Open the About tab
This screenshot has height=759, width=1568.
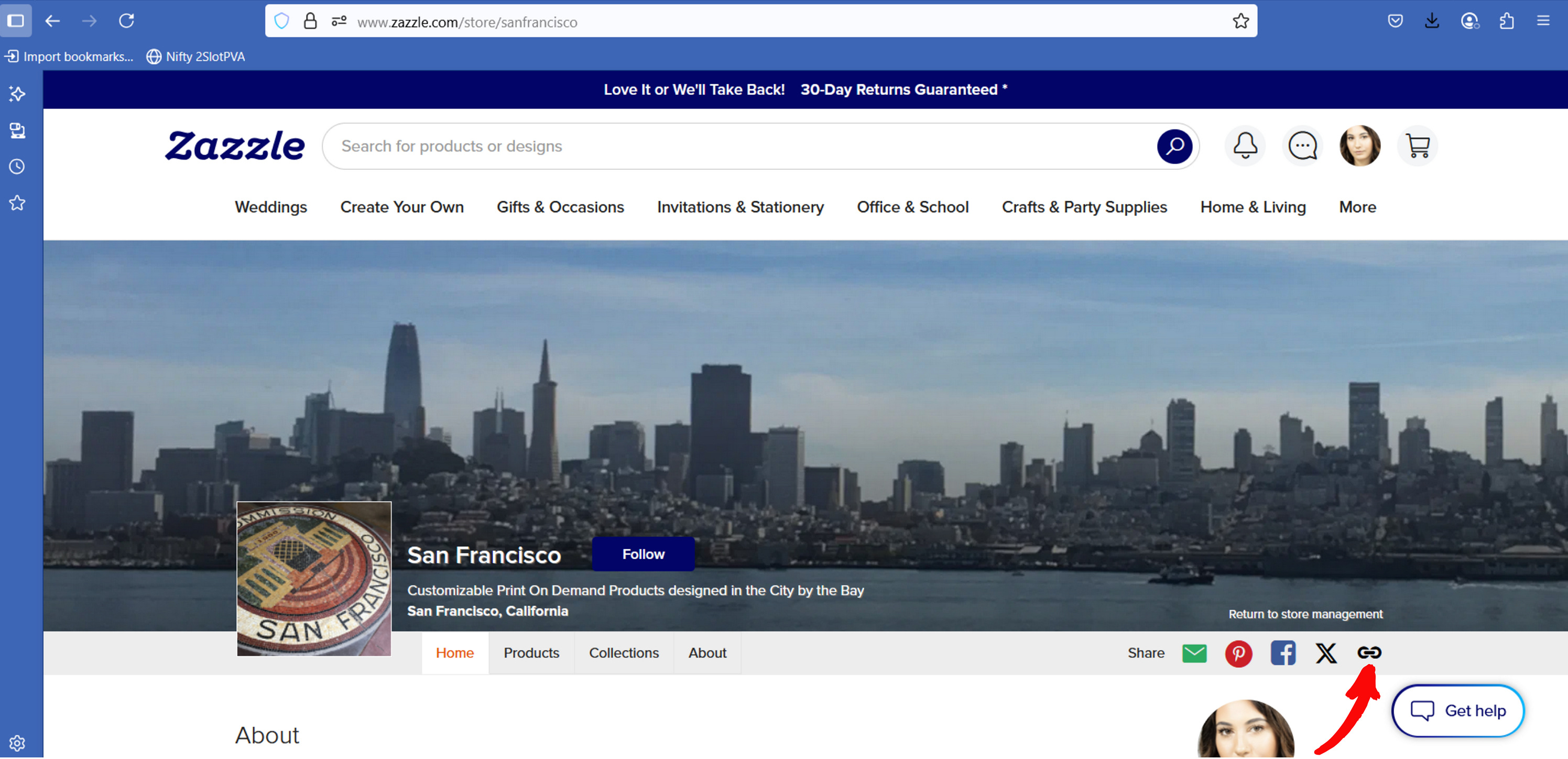[707, 653]
